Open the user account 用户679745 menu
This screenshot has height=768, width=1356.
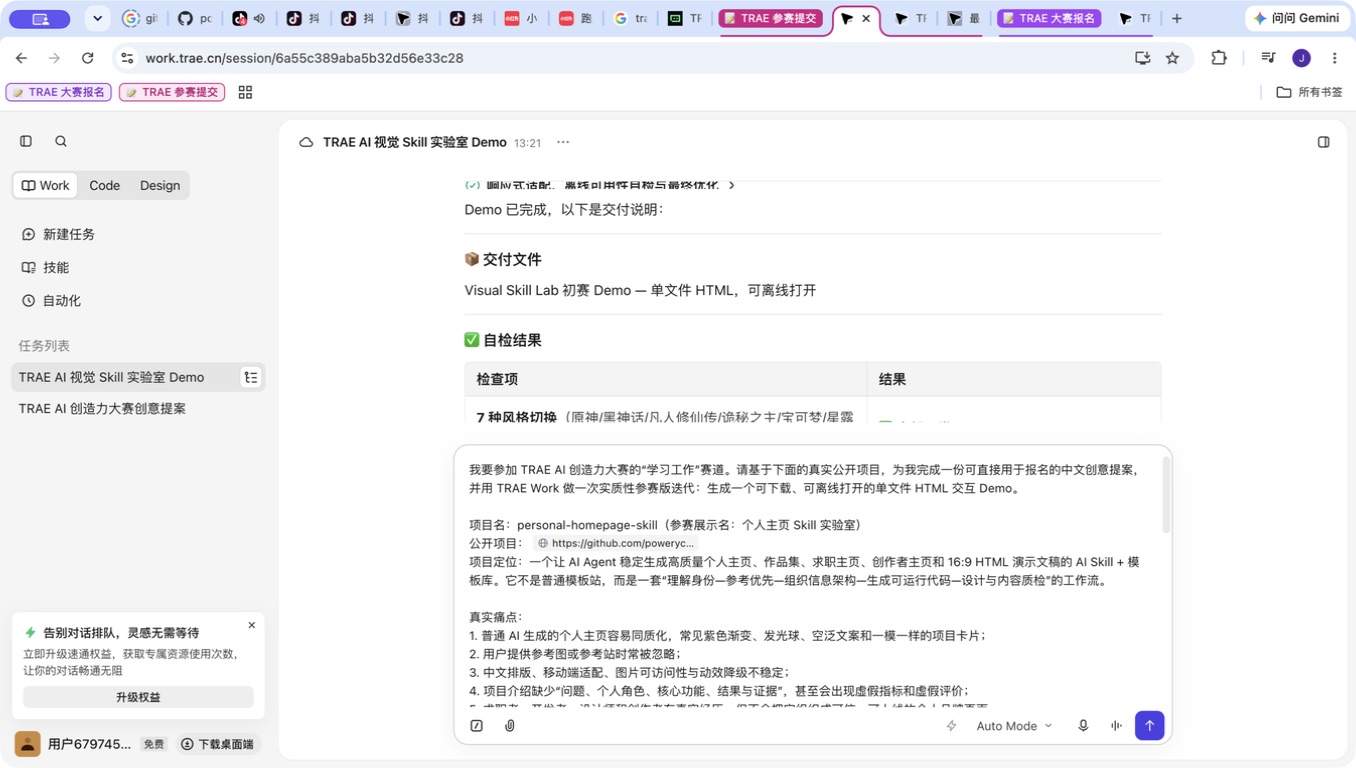coord(73,744)
